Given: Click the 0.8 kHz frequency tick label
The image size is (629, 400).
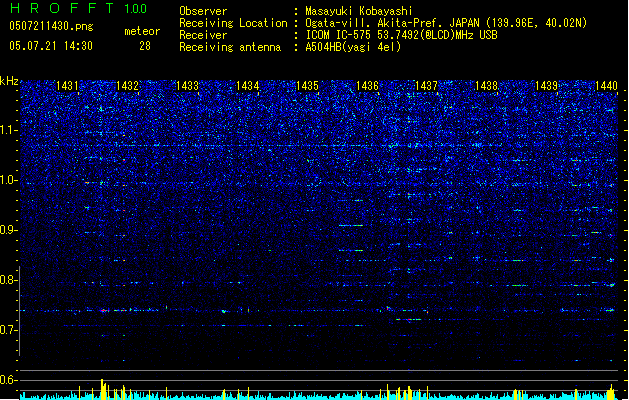Looking at the screenshot, I should [x=9, y=280].
